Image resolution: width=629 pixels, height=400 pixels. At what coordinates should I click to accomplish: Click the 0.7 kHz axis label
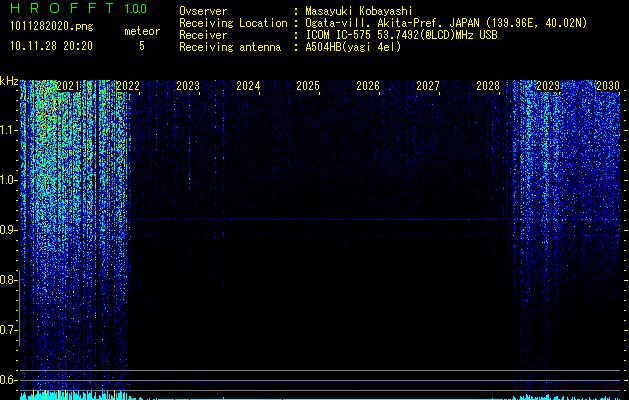[x=8, y=330]
